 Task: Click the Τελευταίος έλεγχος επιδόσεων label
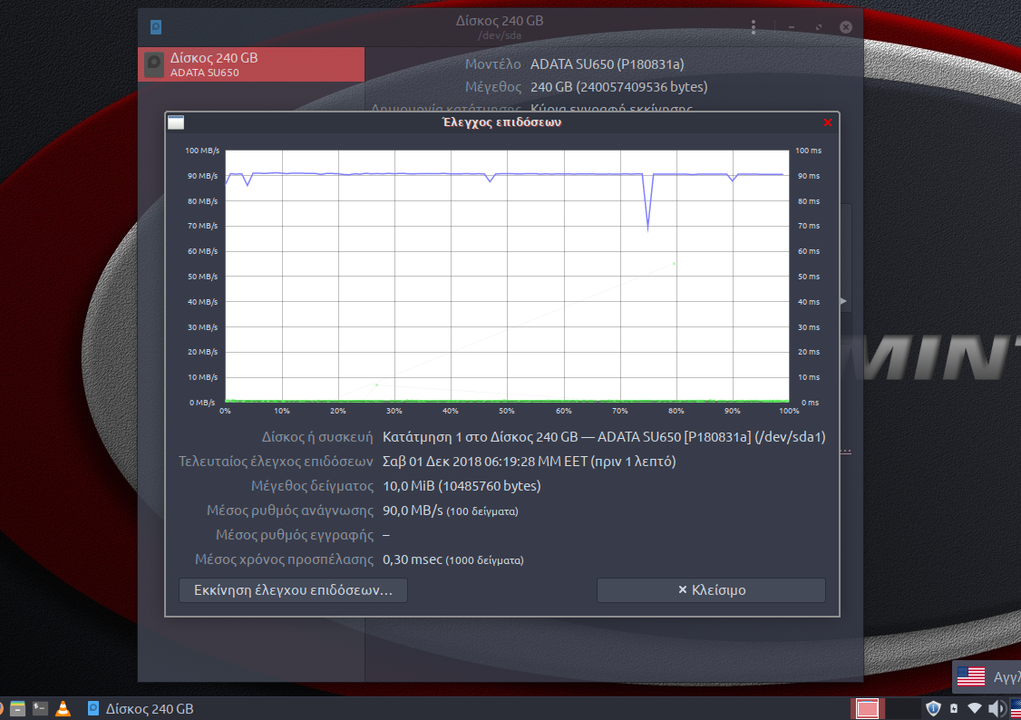click(276, 462)
